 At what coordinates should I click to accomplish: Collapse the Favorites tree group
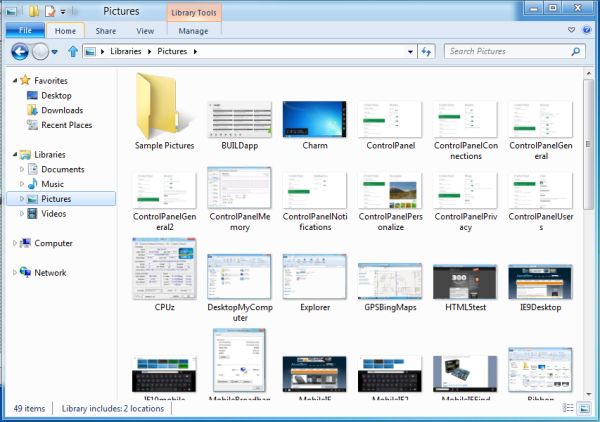tap(15, 80)
